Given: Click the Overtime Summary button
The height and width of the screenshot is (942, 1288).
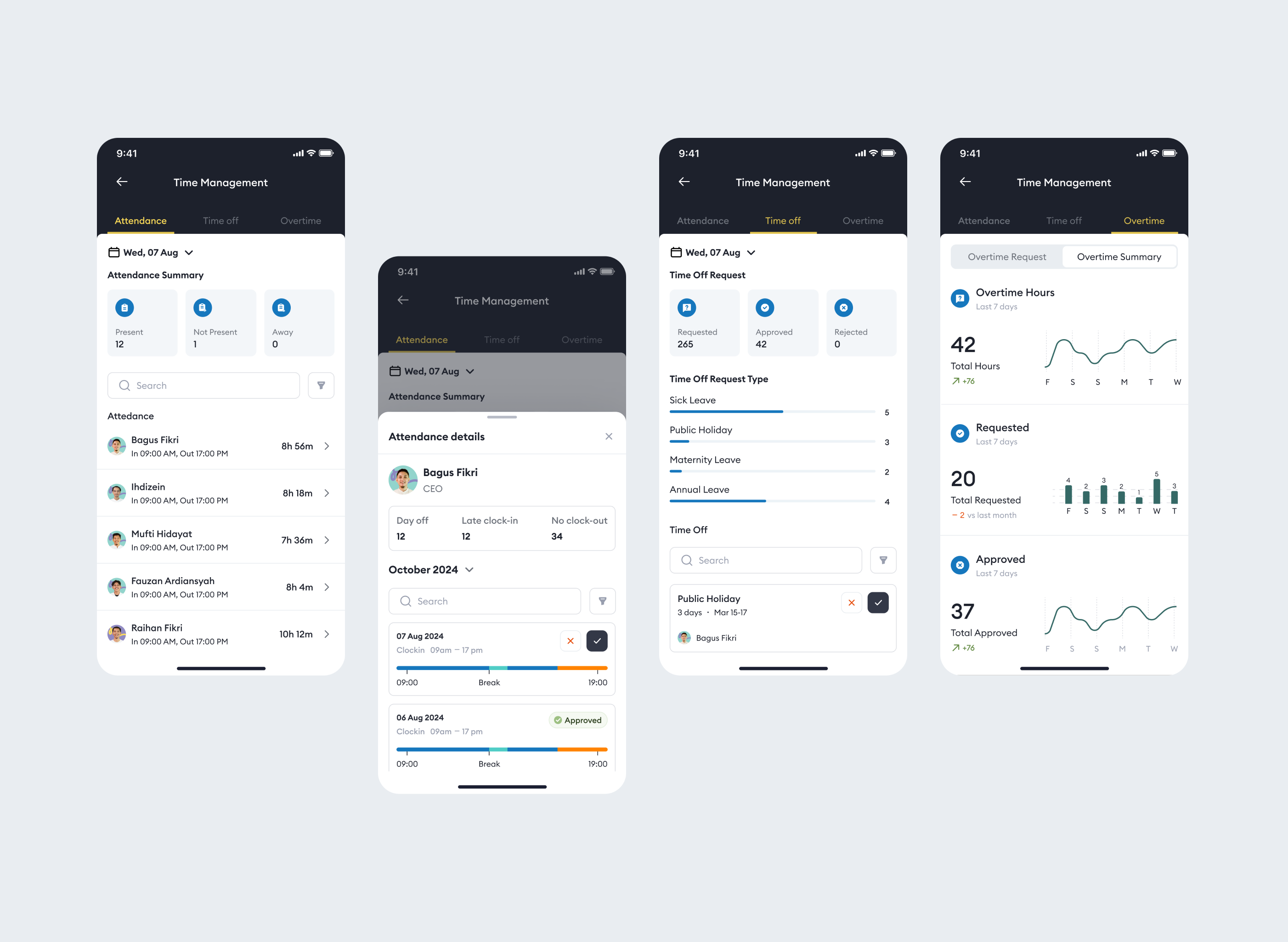Looking at the screenshot, I should [1118, 257].
